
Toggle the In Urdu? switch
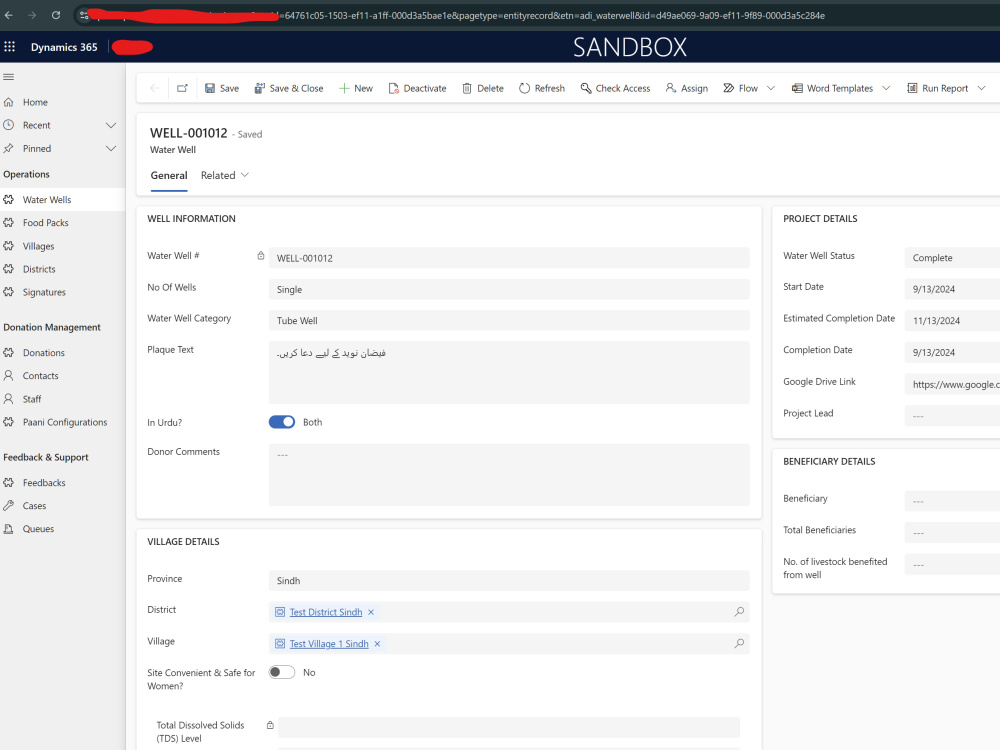(x=282, y=422)
